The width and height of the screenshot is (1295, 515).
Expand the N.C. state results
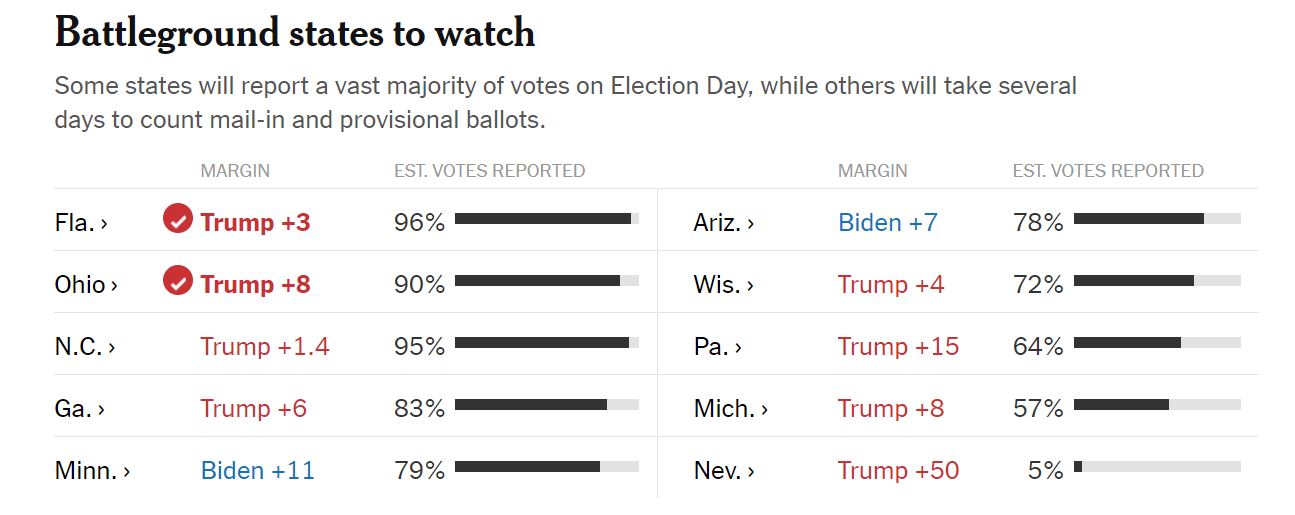pos(85,347)
